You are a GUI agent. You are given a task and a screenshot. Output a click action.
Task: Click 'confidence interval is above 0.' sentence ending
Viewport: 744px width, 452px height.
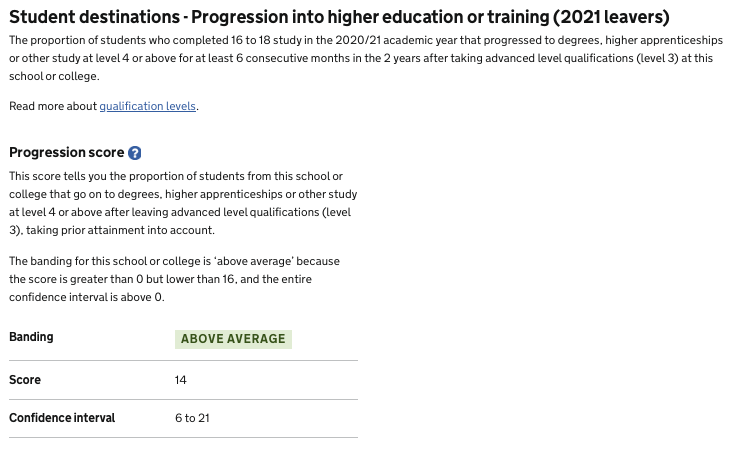(x=87, y=297)
